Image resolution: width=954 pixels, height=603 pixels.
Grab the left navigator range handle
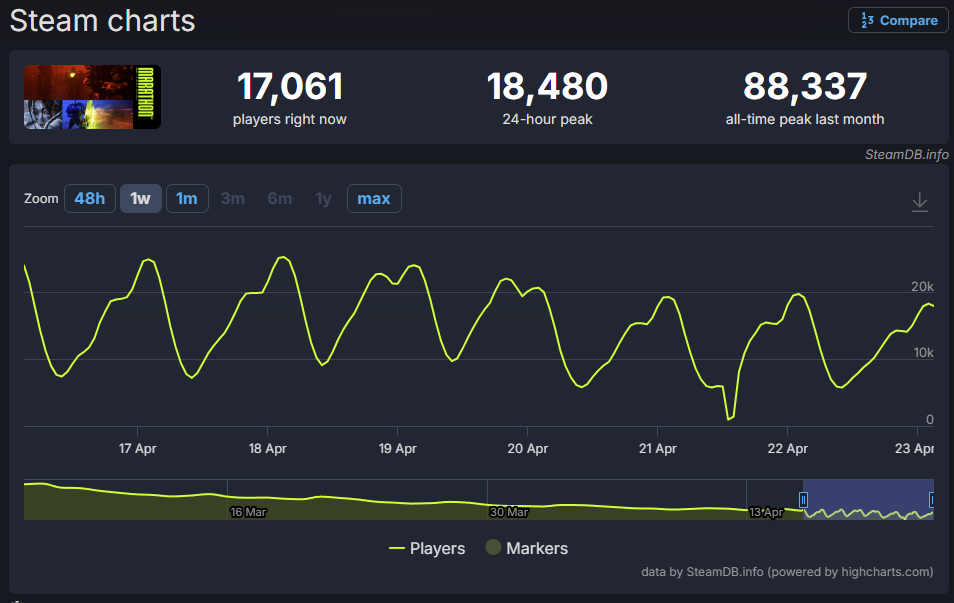click(803, 500)
